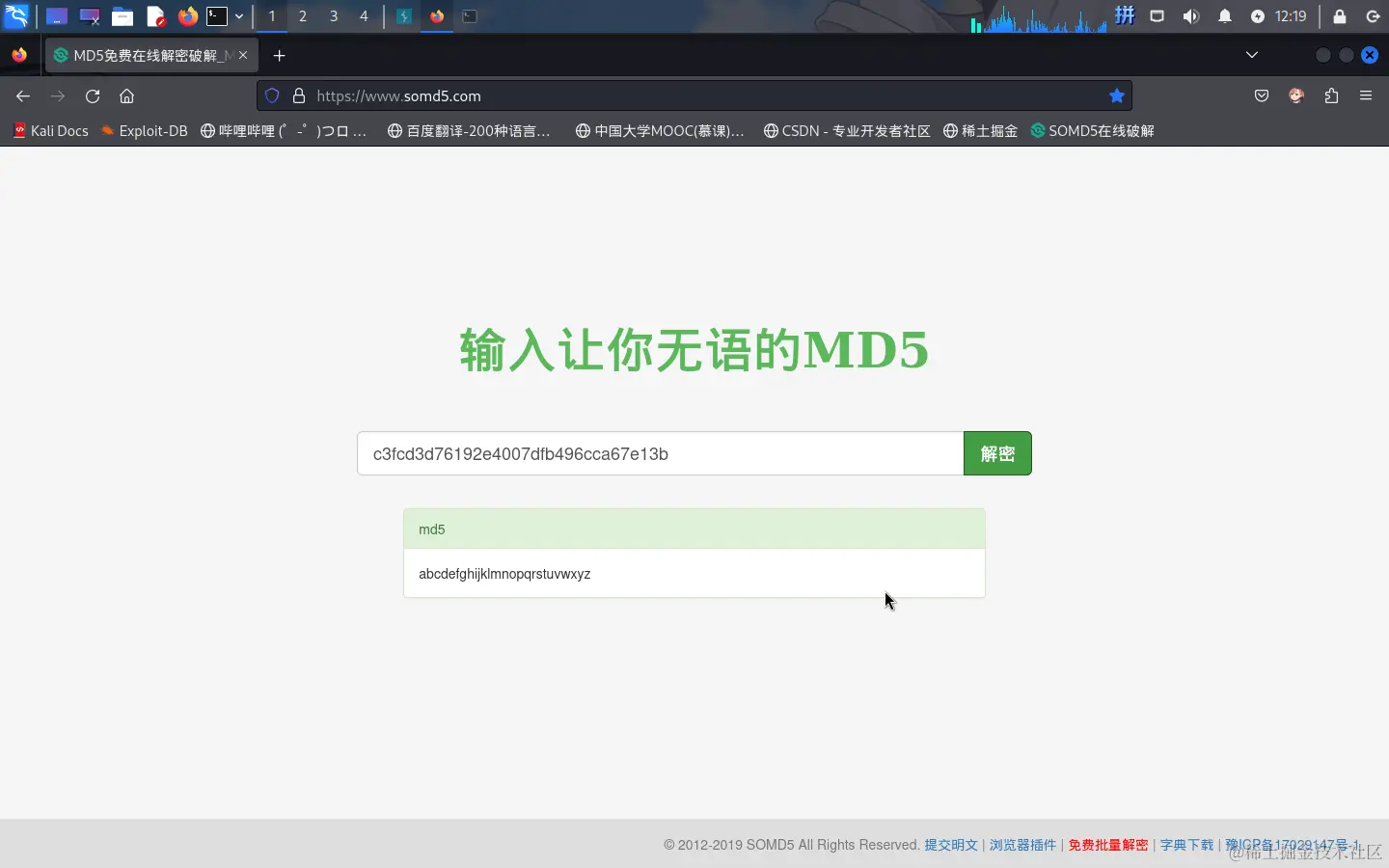Go to the Firefox home page

pos(126,95)
